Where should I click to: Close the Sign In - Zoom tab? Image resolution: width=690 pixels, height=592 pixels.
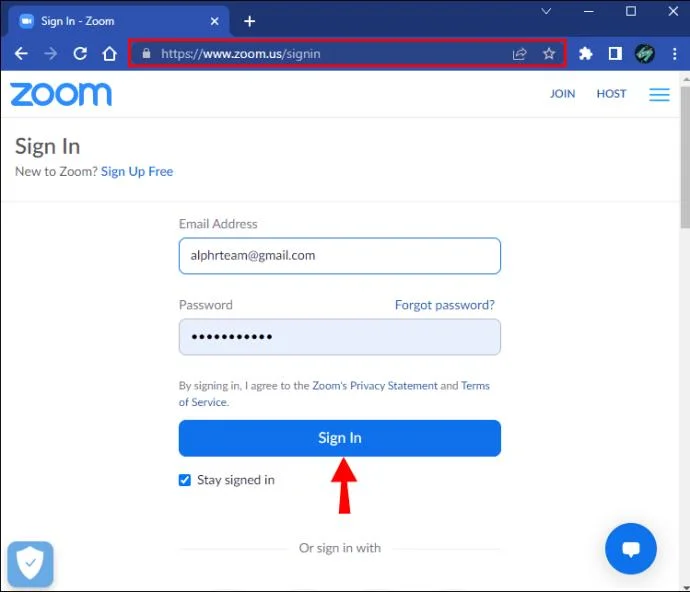[215, 21]
